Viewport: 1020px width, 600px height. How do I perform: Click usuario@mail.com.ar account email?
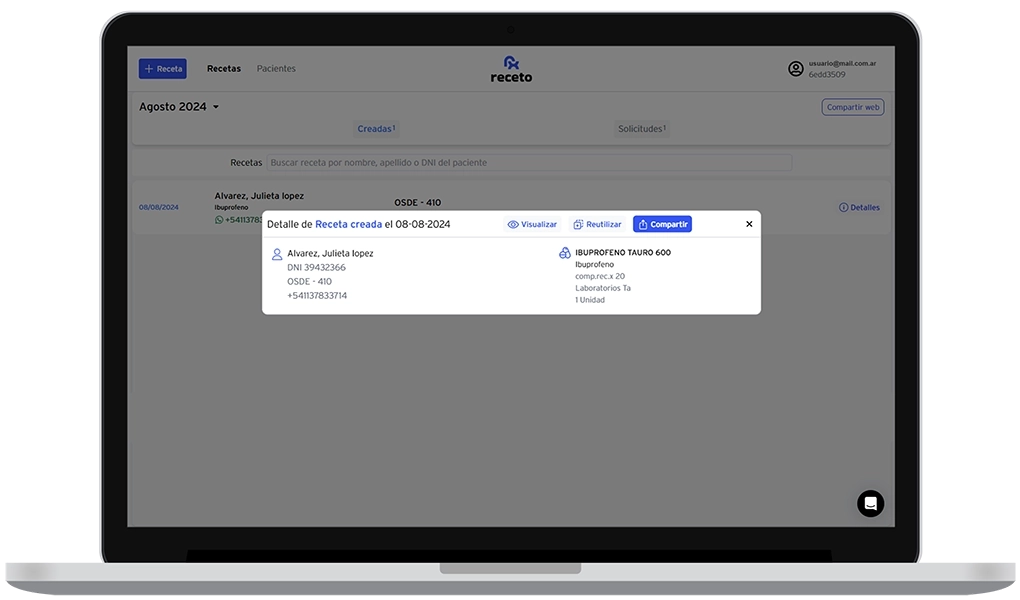tap(842, 64)
